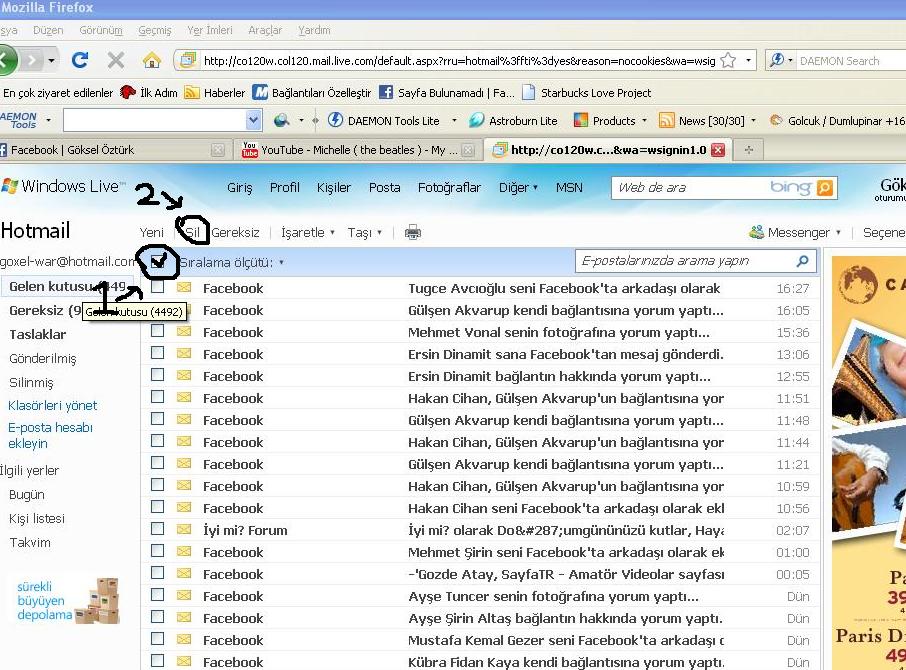Select checkbox for the 13:06 Ersin Dinamit message

(157, 353)
